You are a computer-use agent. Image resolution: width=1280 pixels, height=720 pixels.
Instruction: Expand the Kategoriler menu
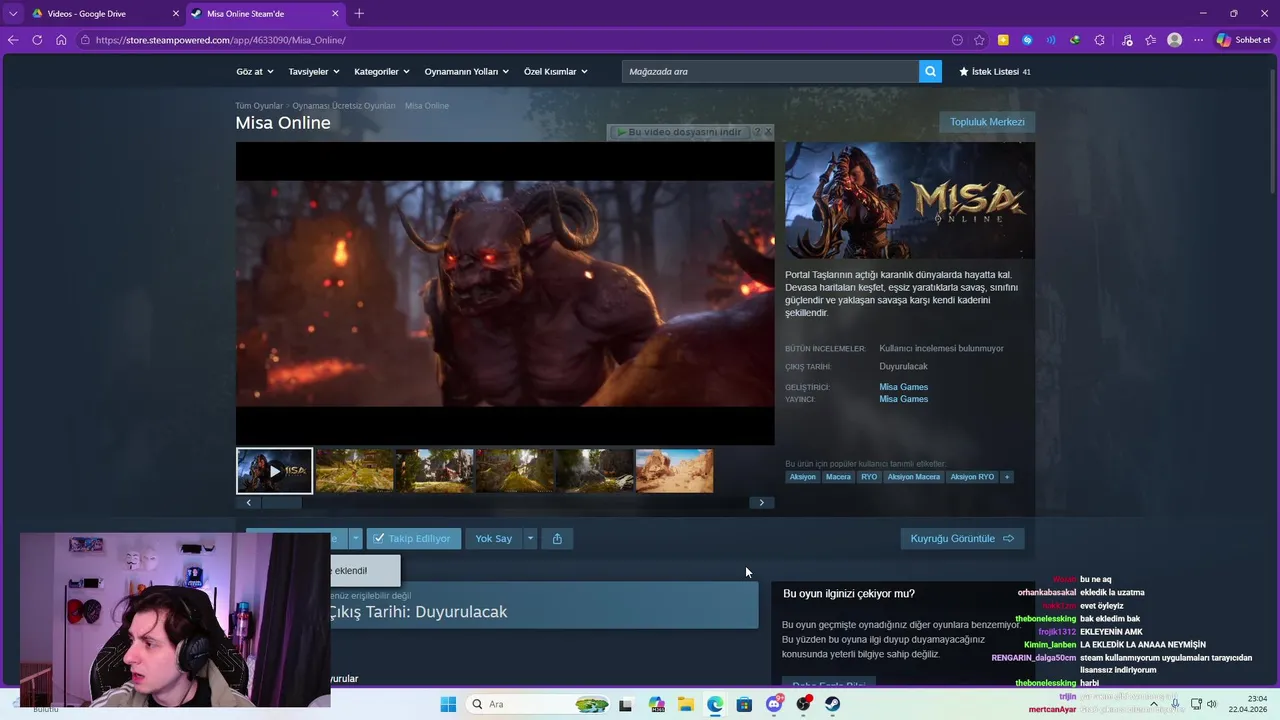point(382,72)
